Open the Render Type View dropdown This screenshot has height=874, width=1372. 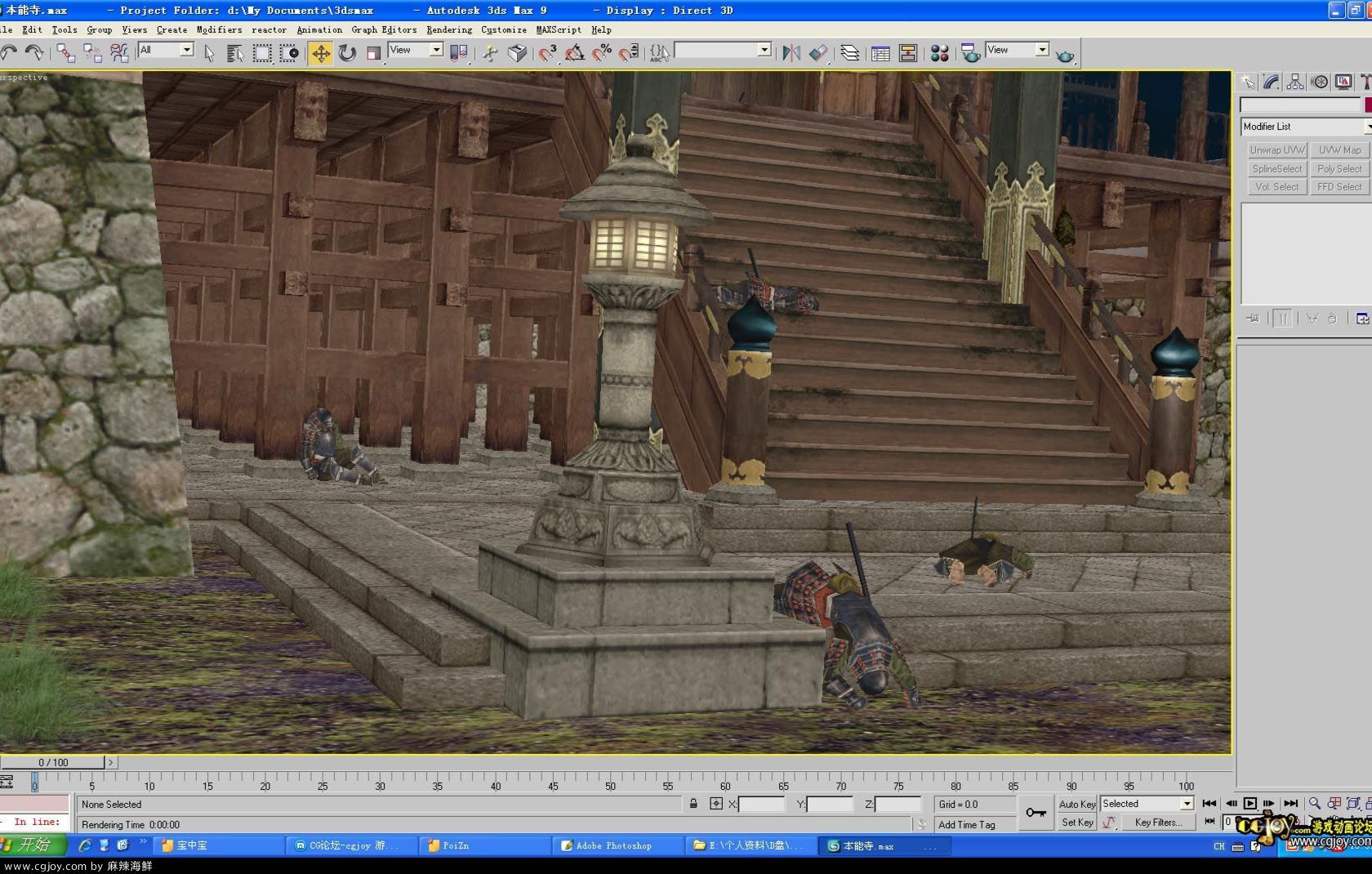tap(1017, 50)
